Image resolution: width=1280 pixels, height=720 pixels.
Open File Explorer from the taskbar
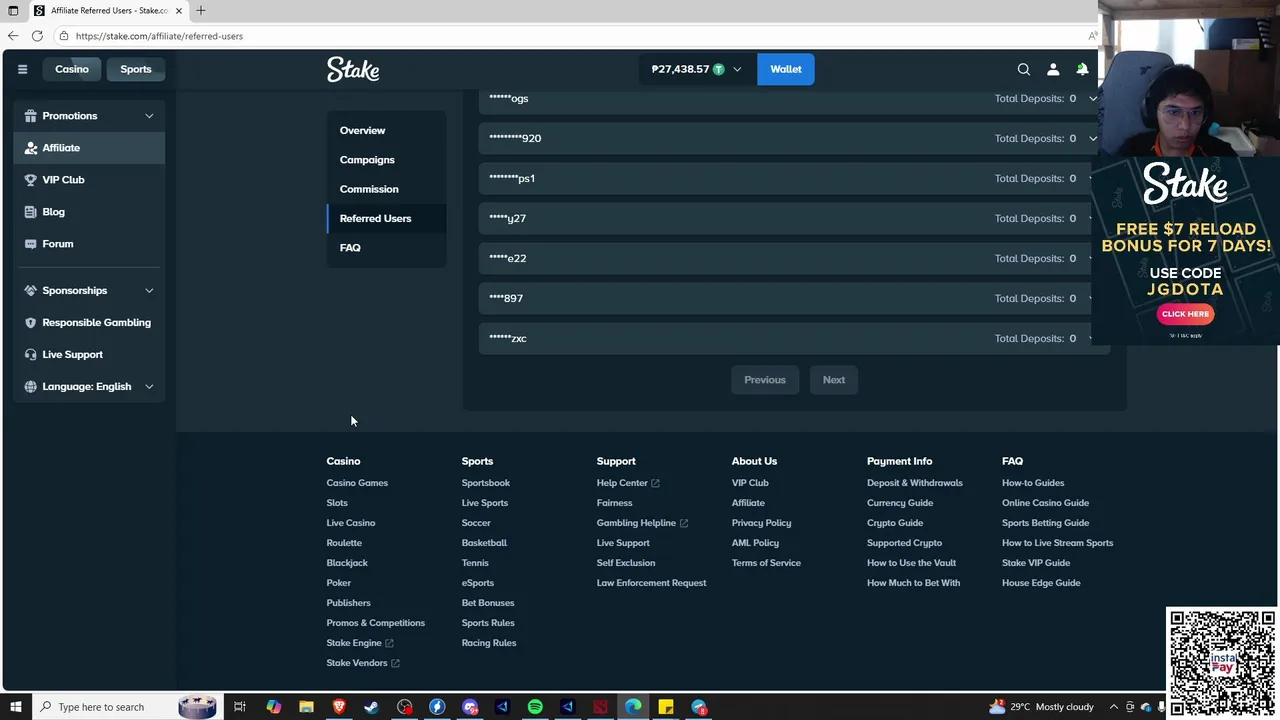tap(306, 707)
